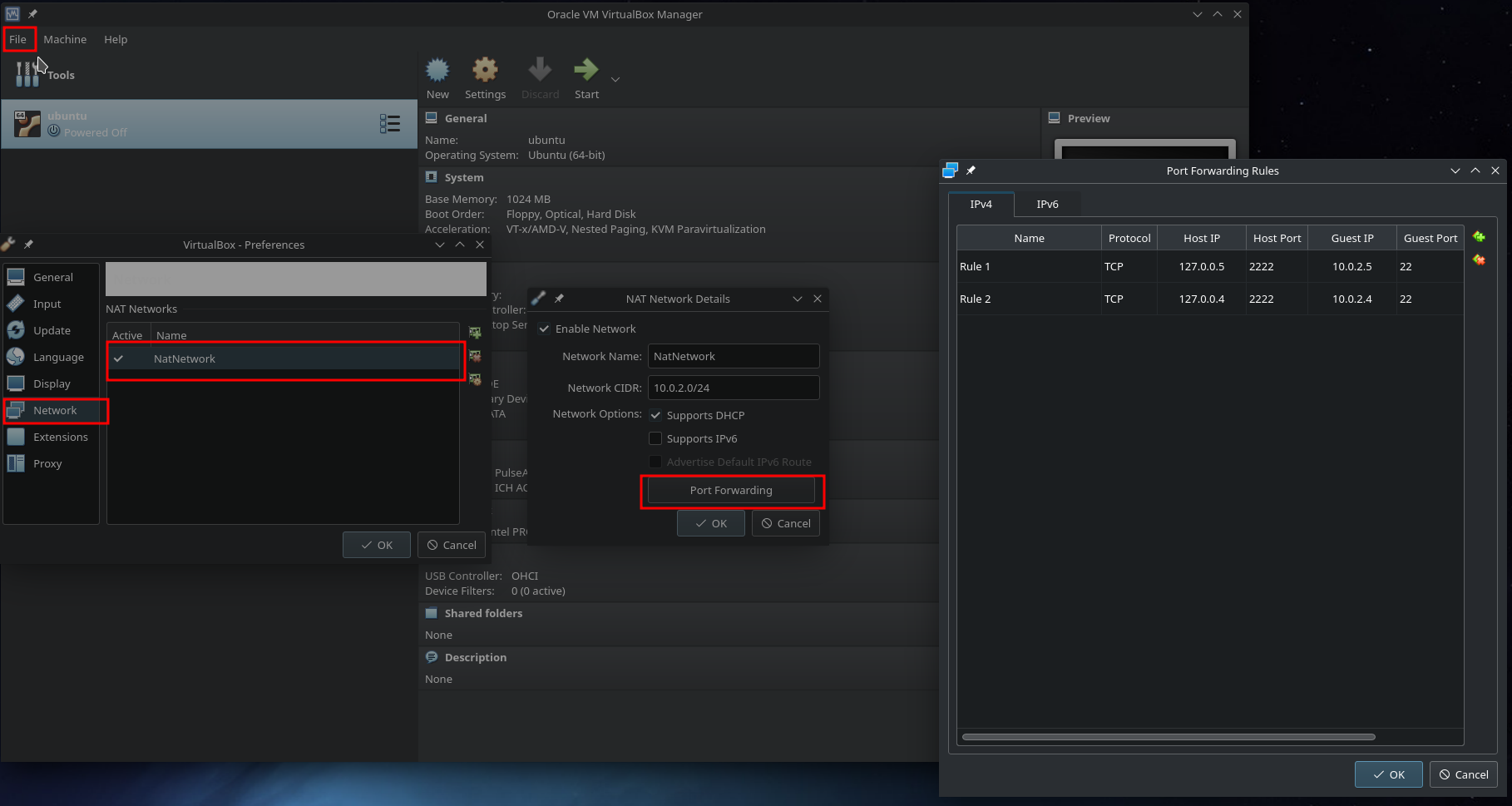Click the Shared folders section header
Image resolution: width=1512 pixels, height=806 pixels.
coord(483,613)
